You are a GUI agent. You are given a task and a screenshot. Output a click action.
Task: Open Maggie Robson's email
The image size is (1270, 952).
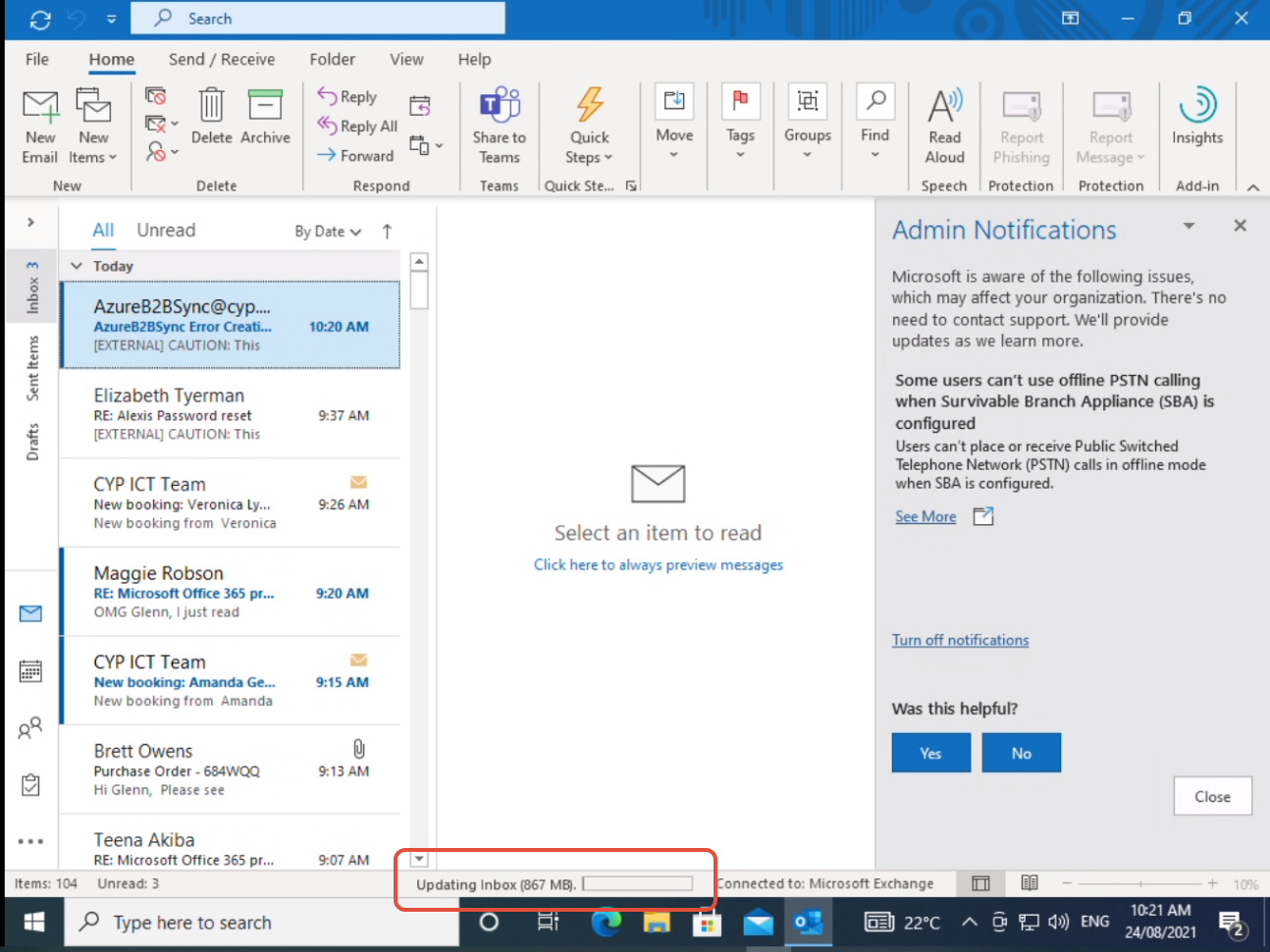[230, 592]
